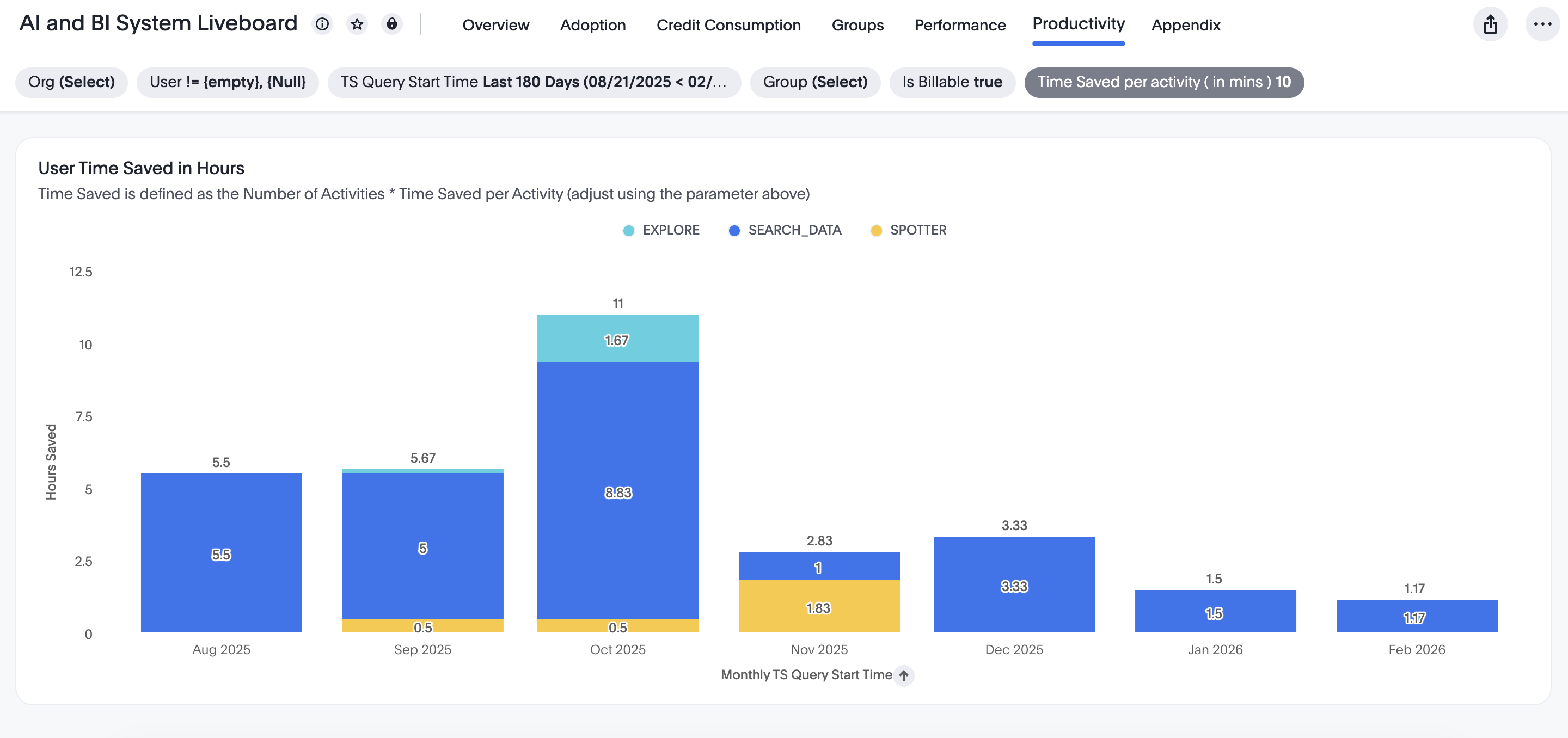This screenshot has height=738, width=1568.
Task: Go to the Appendix tab
Action: [x=1185, y=26]
